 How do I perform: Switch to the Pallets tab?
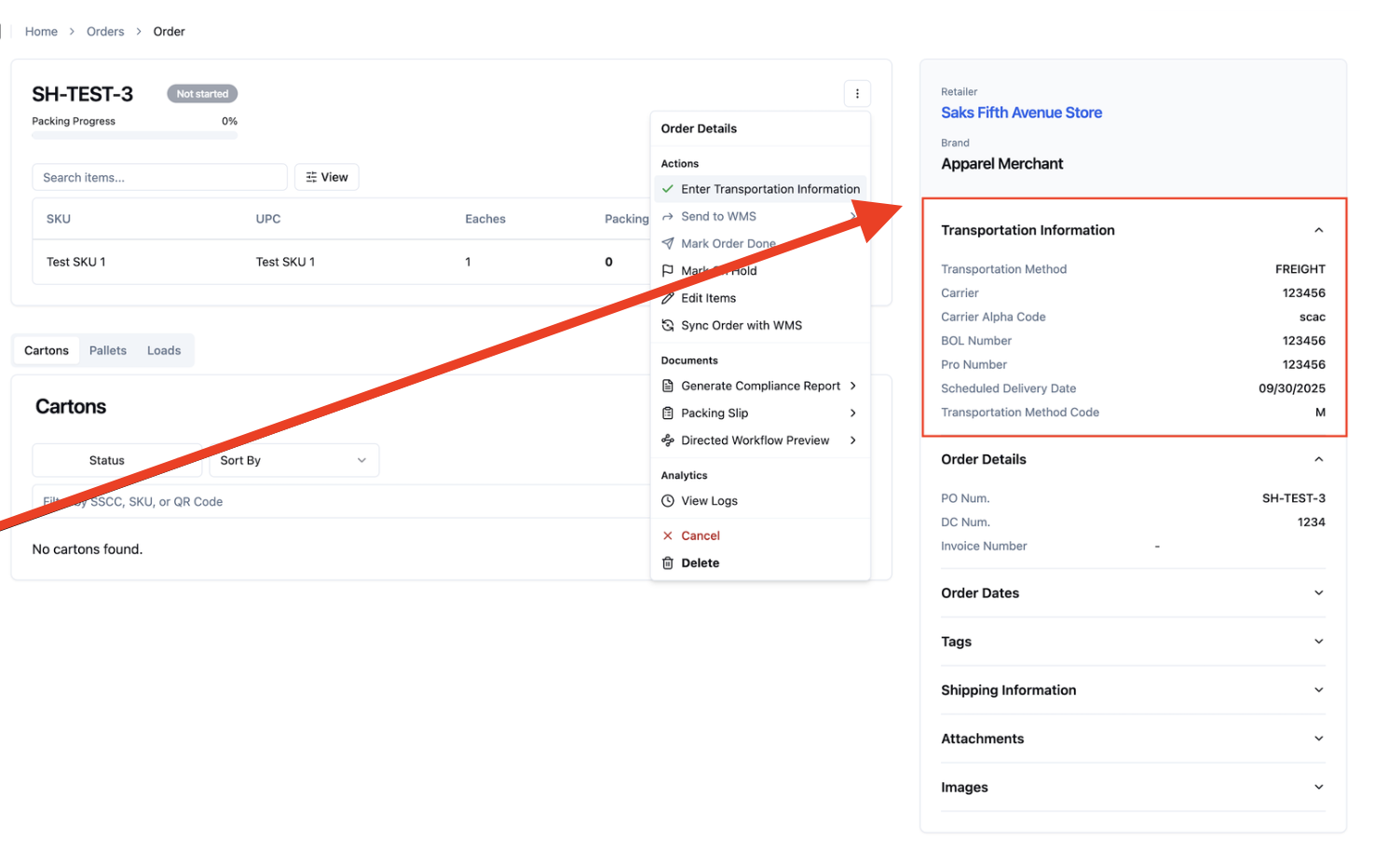(x=108, y=350)
